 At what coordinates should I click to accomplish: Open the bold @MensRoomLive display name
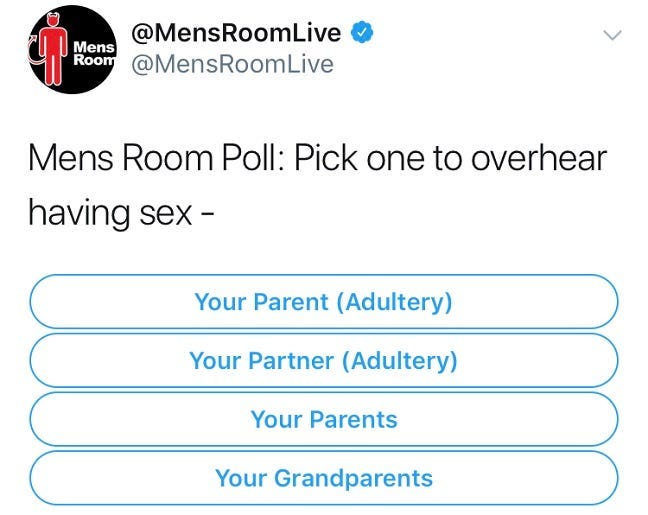point(236,33)
